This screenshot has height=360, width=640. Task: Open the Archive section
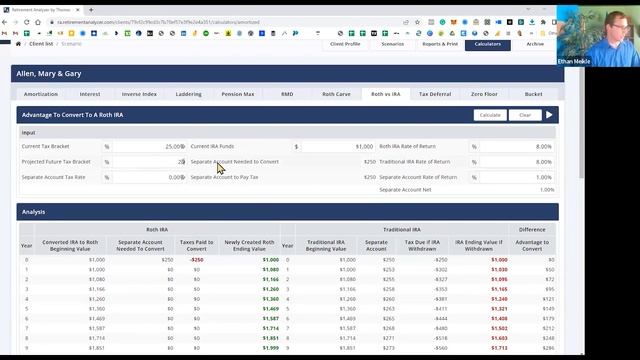pos(535,44)
